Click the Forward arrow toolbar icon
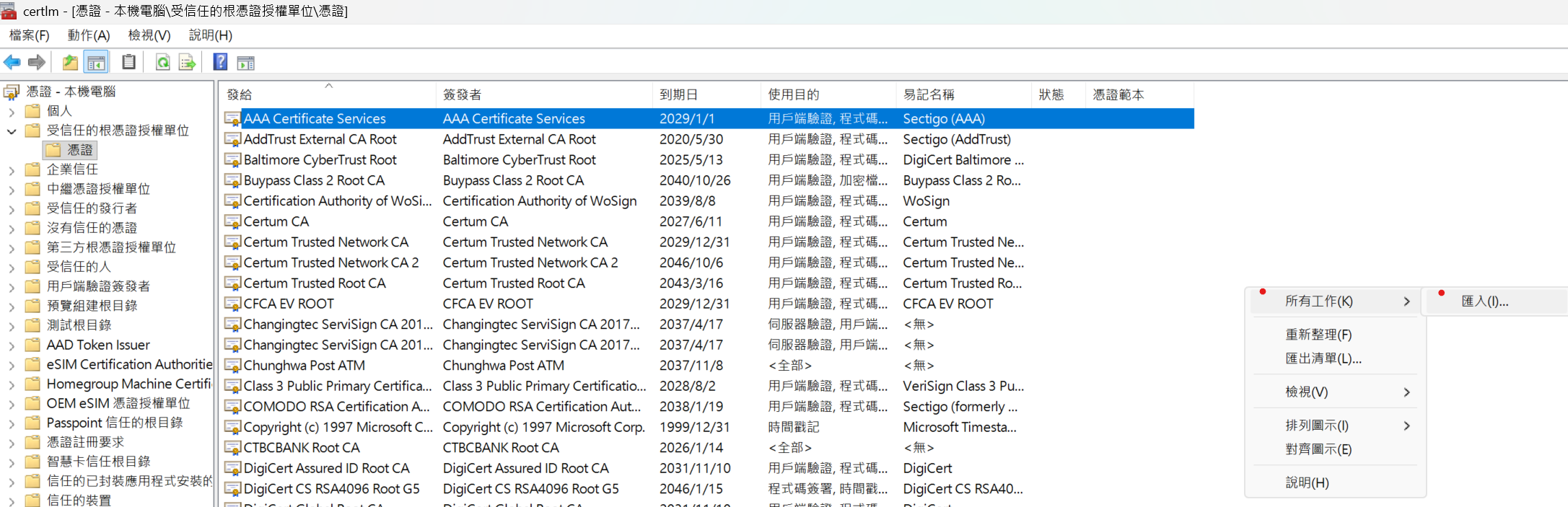Screen dimensions: 1568x507 [x=37, y=63]
